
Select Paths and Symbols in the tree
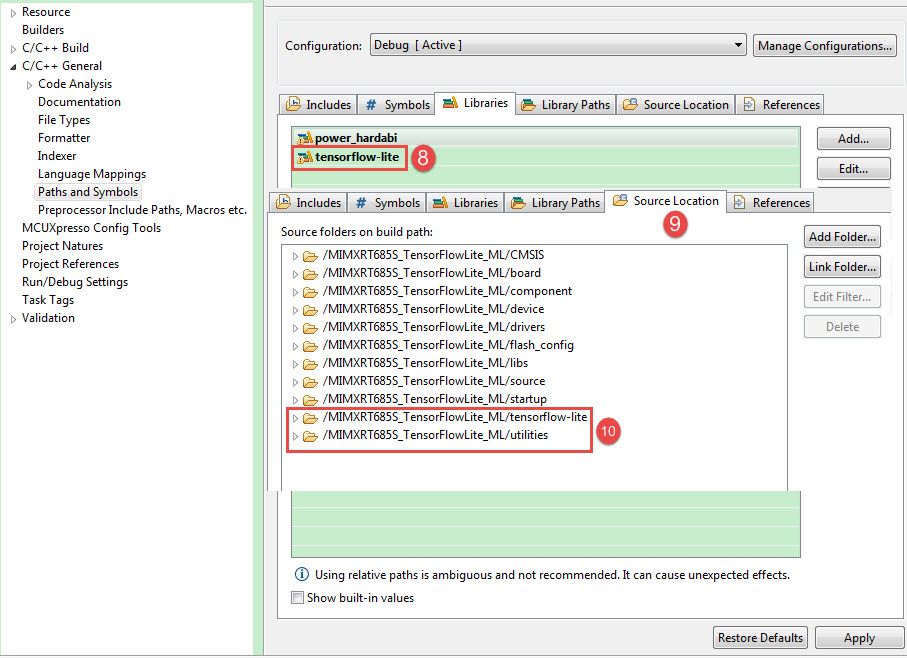88,192
